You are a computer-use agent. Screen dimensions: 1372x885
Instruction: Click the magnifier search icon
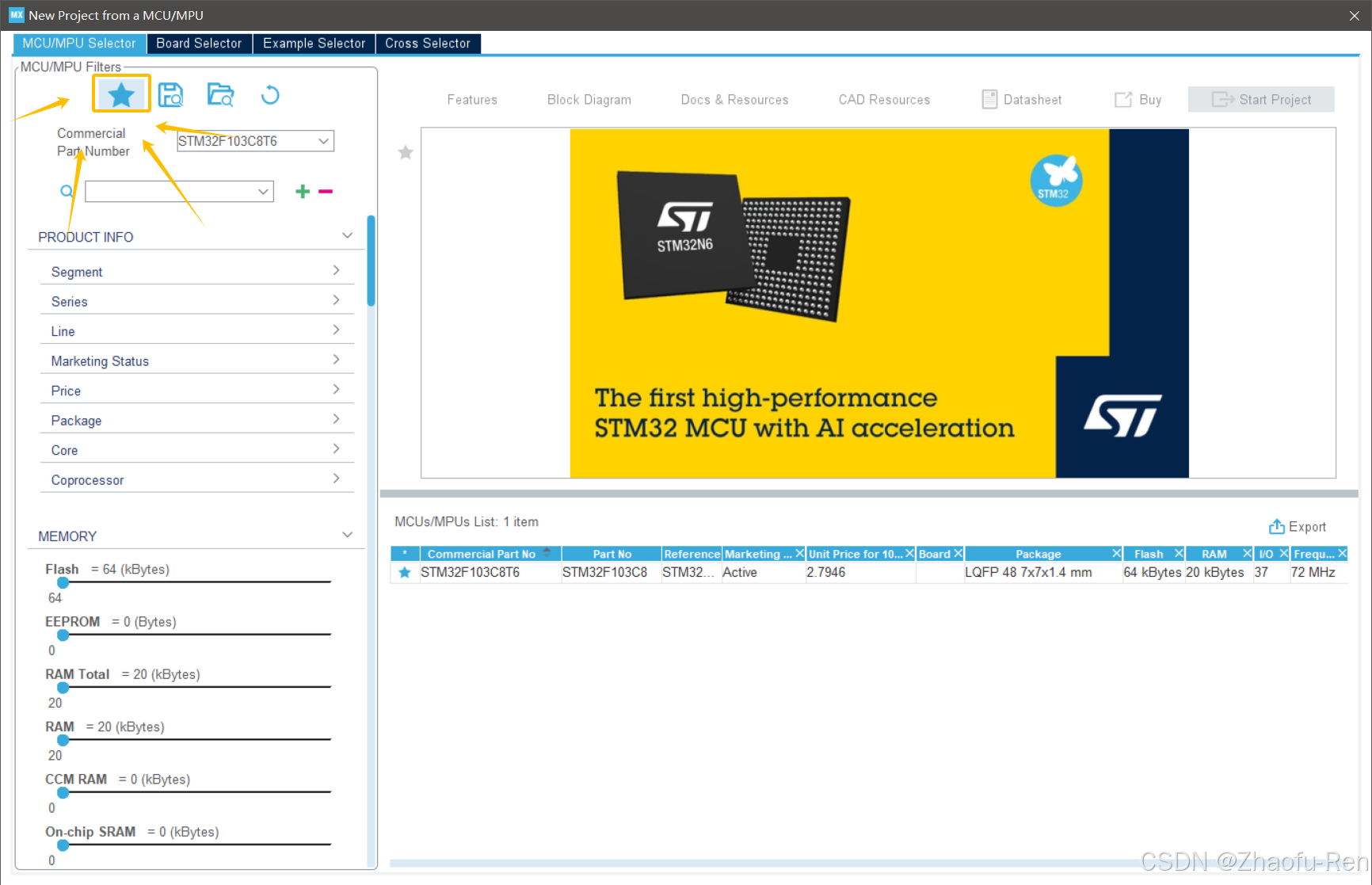[x=67, y=191]
